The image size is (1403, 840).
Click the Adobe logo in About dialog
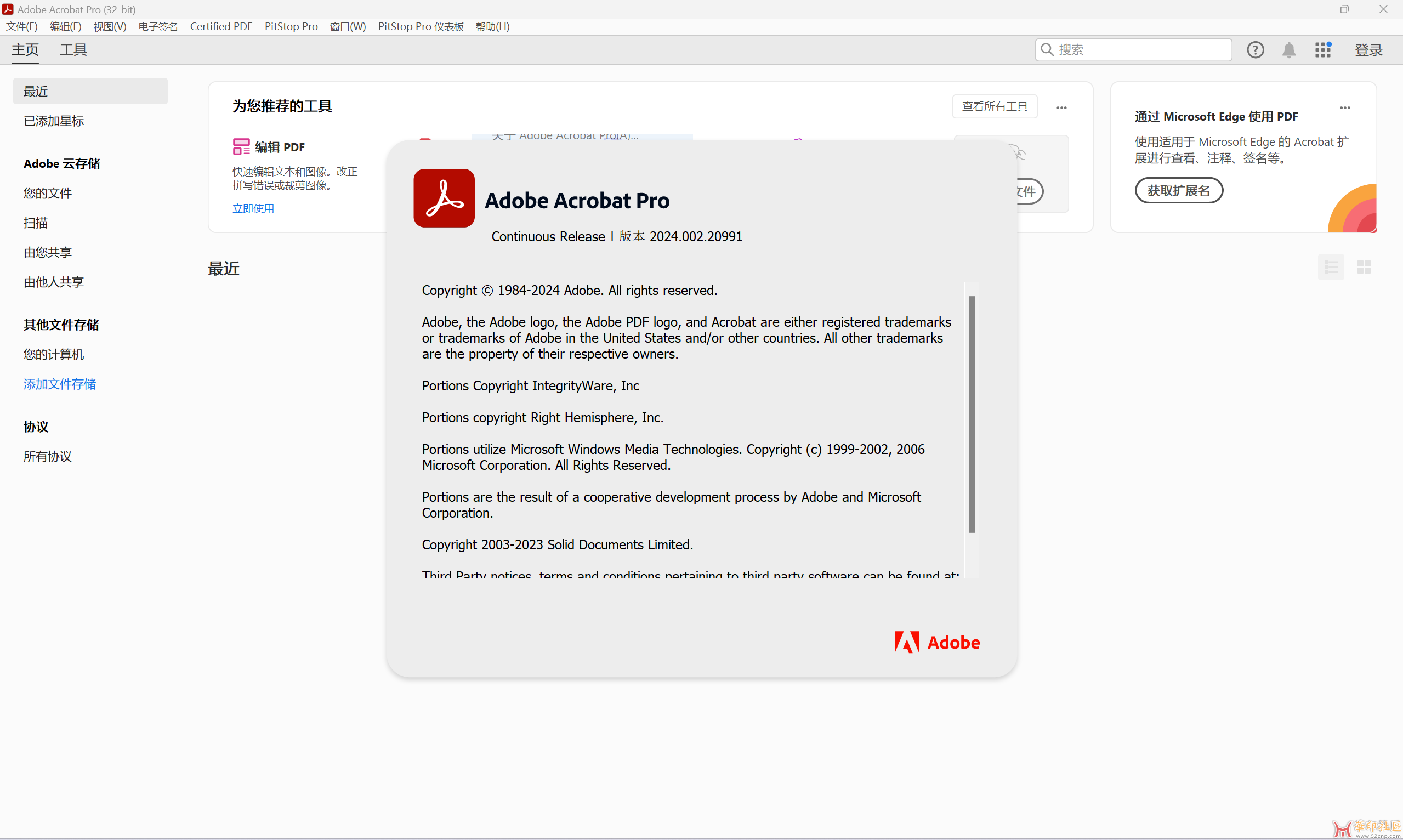[x=936, y=642]
